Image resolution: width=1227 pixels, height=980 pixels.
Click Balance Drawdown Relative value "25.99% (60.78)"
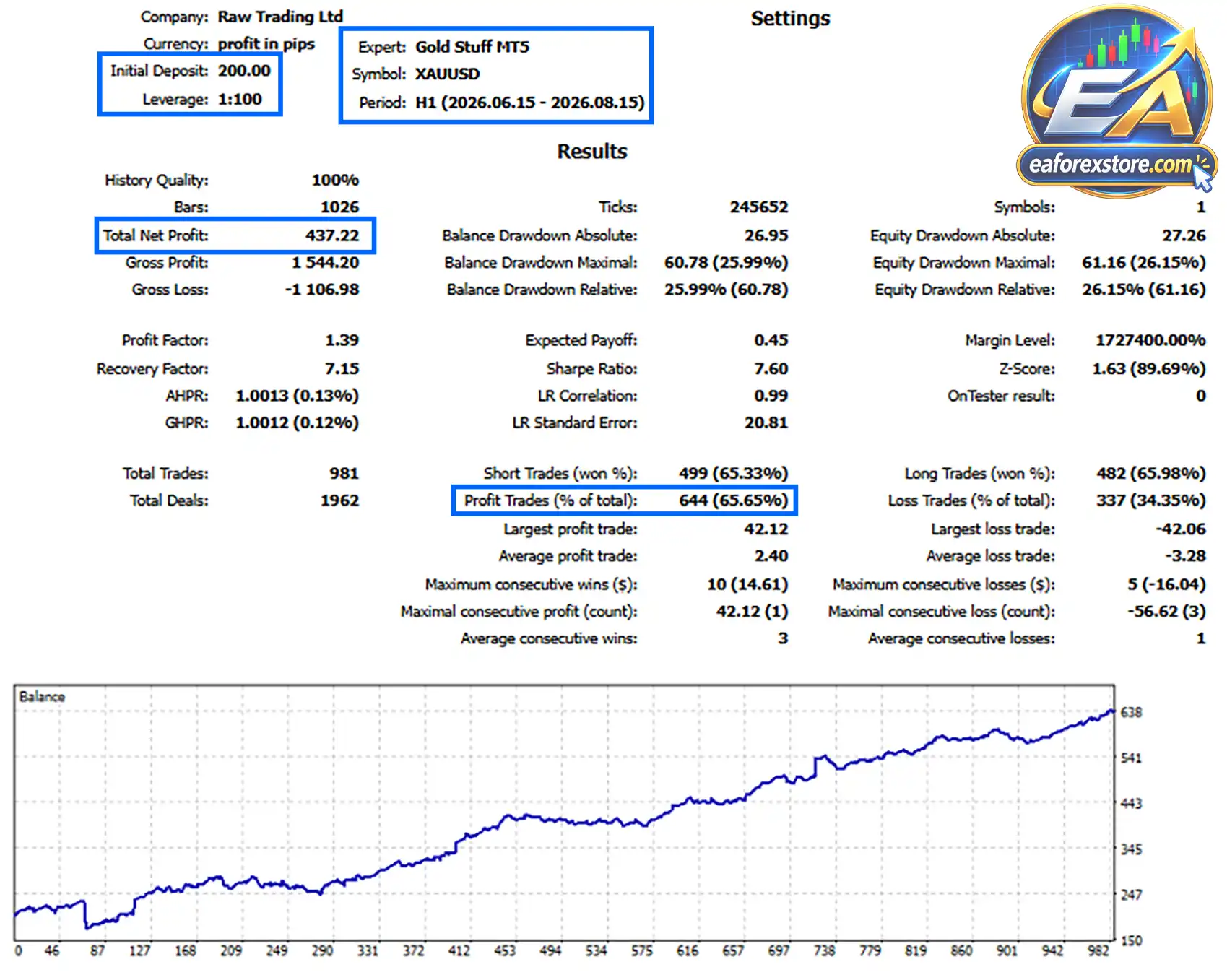(726, 290)
